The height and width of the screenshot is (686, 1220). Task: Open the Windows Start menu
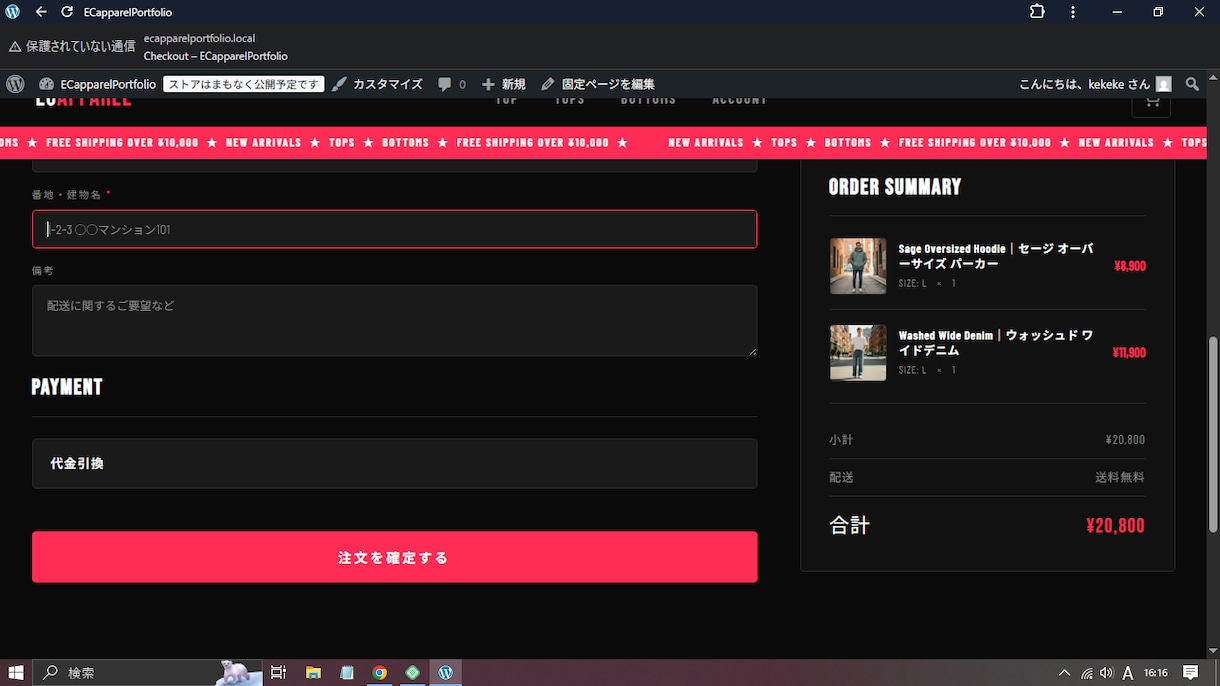16,673
